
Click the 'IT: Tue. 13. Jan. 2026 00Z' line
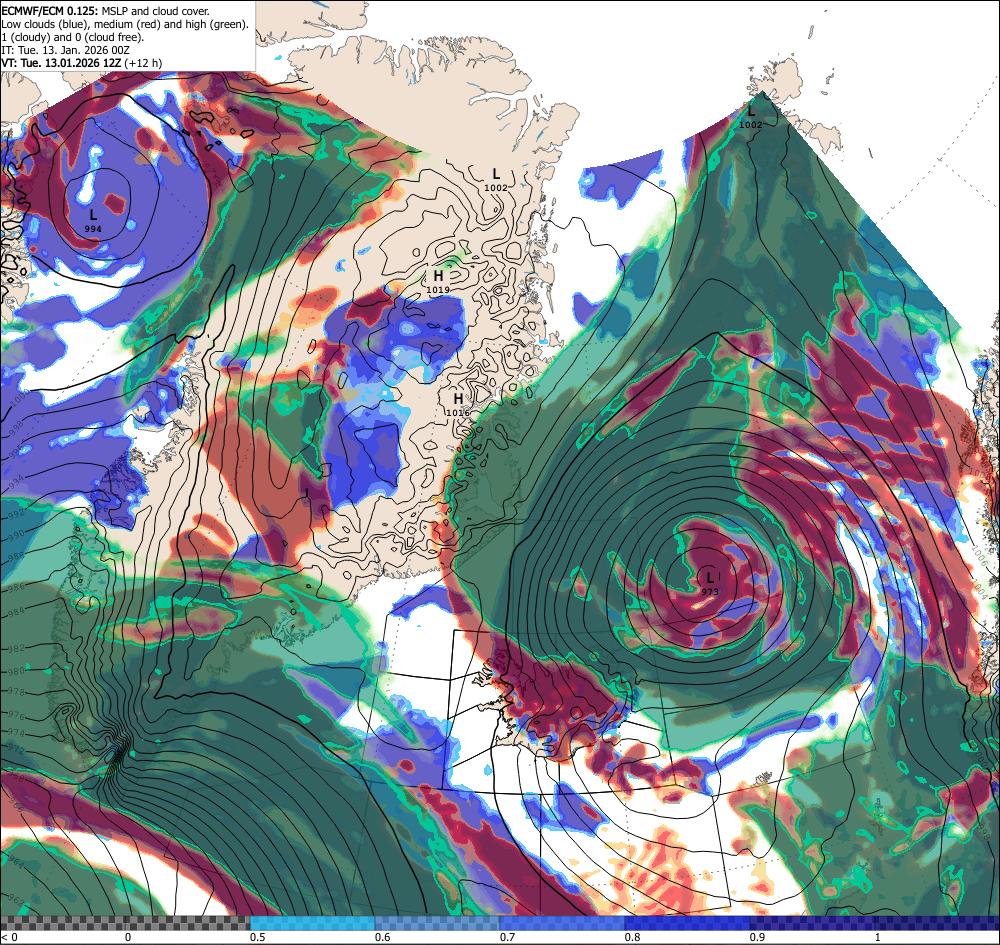(x=65, y=50)
